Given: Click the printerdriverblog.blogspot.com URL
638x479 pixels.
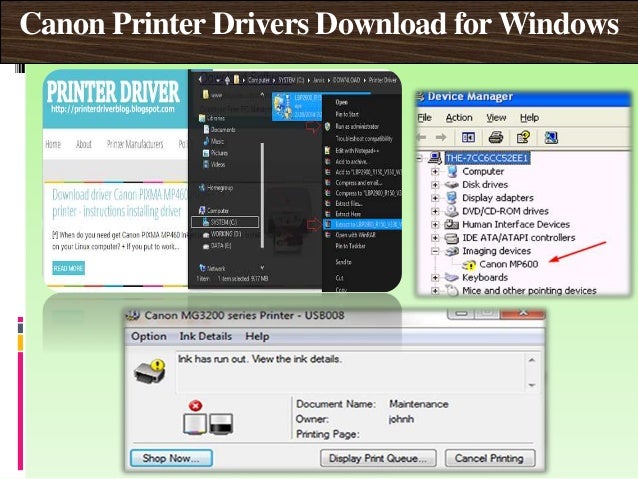Looking at the screenshot, I should coord(113,109).
